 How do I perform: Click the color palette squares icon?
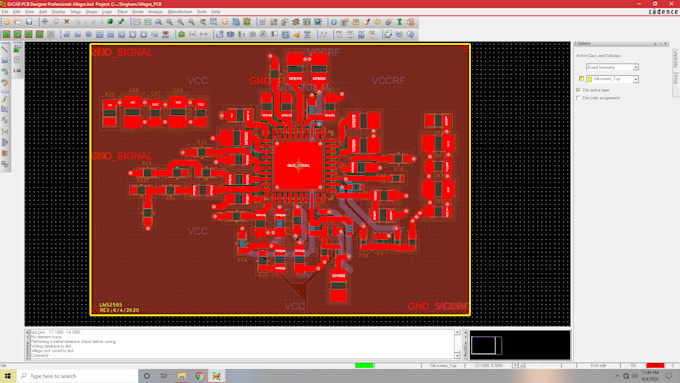274,22
